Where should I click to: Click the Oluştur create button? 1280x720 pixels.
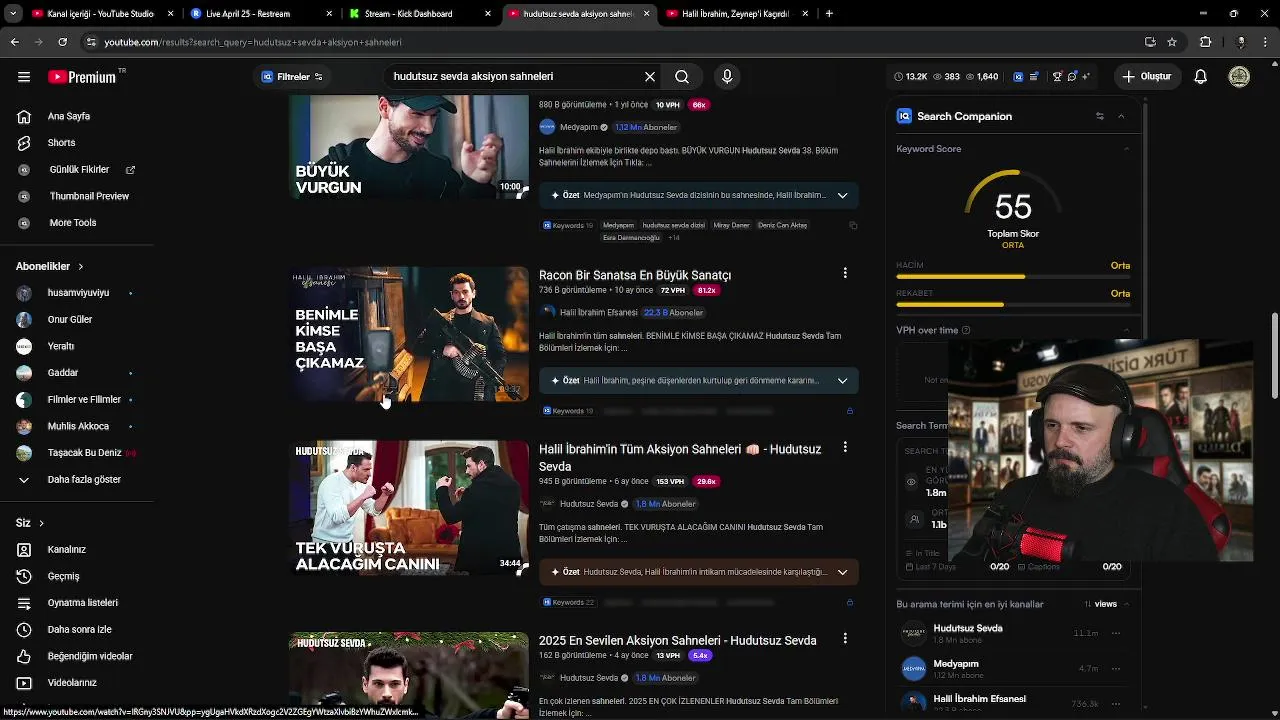[1146, 76]
